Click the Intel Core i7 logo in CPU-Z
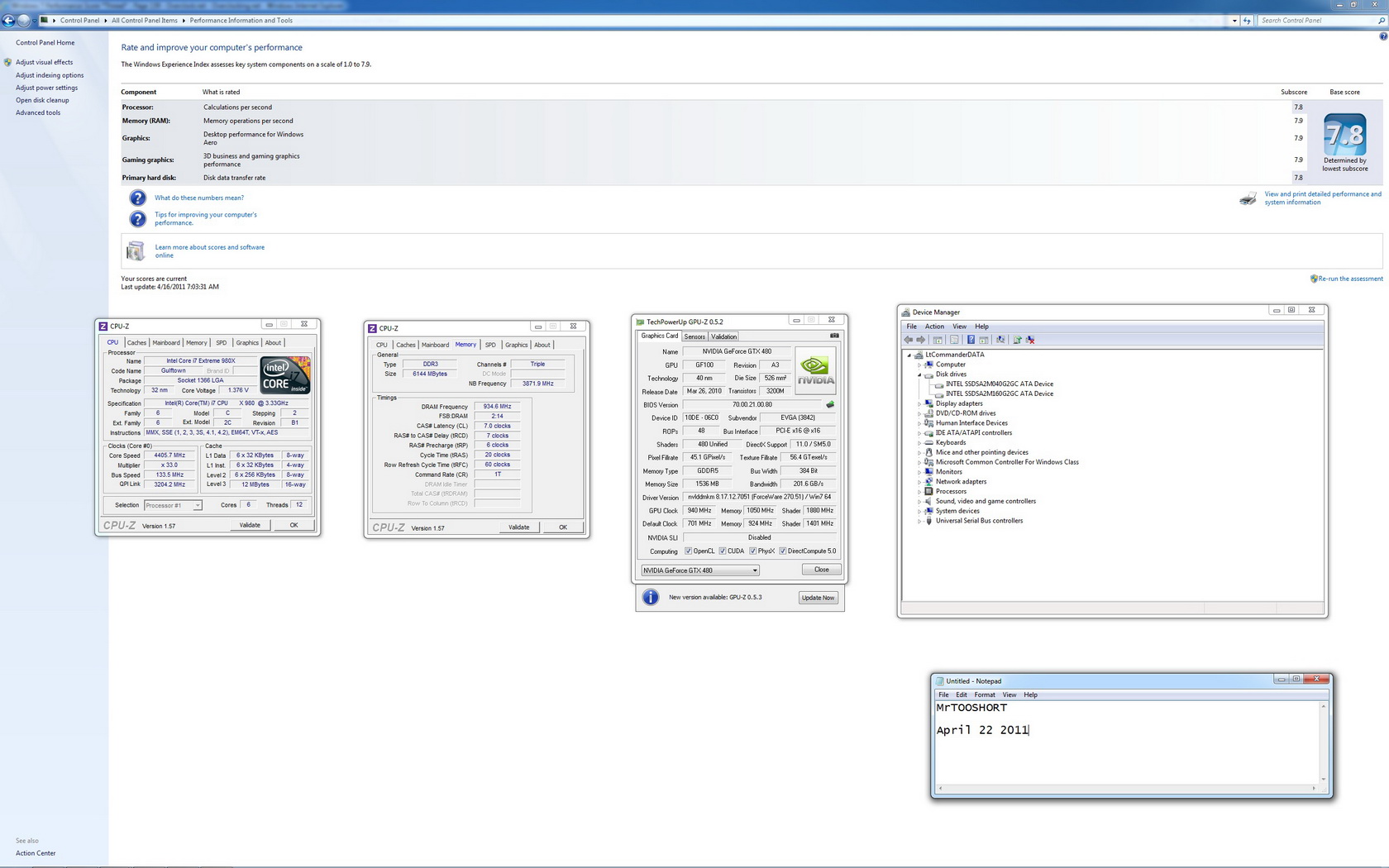 coord(285,375)
